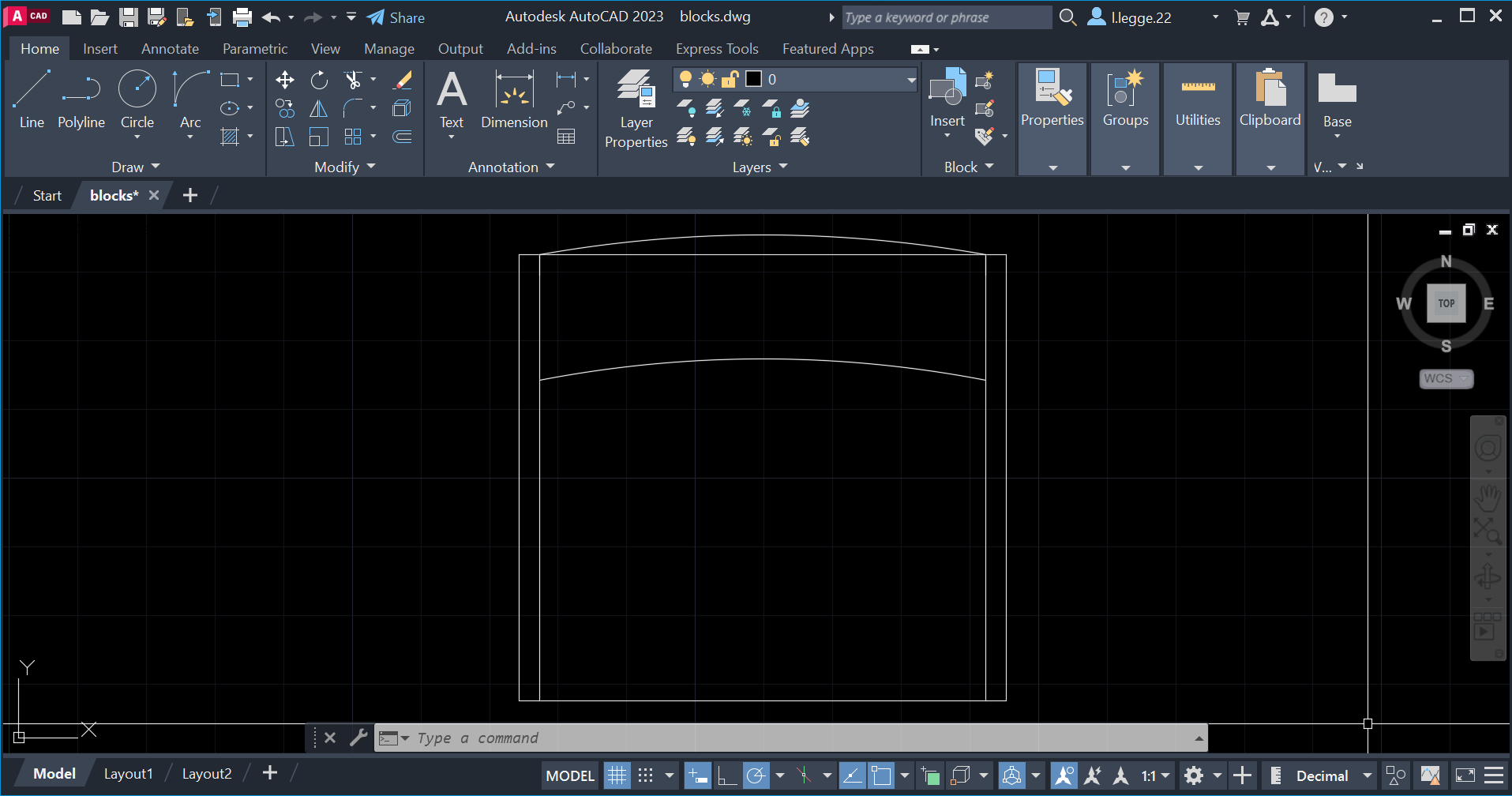The width and height of the screenshot is (1512, 796).
Task: Click the command line input field
Action: (790, 738)
